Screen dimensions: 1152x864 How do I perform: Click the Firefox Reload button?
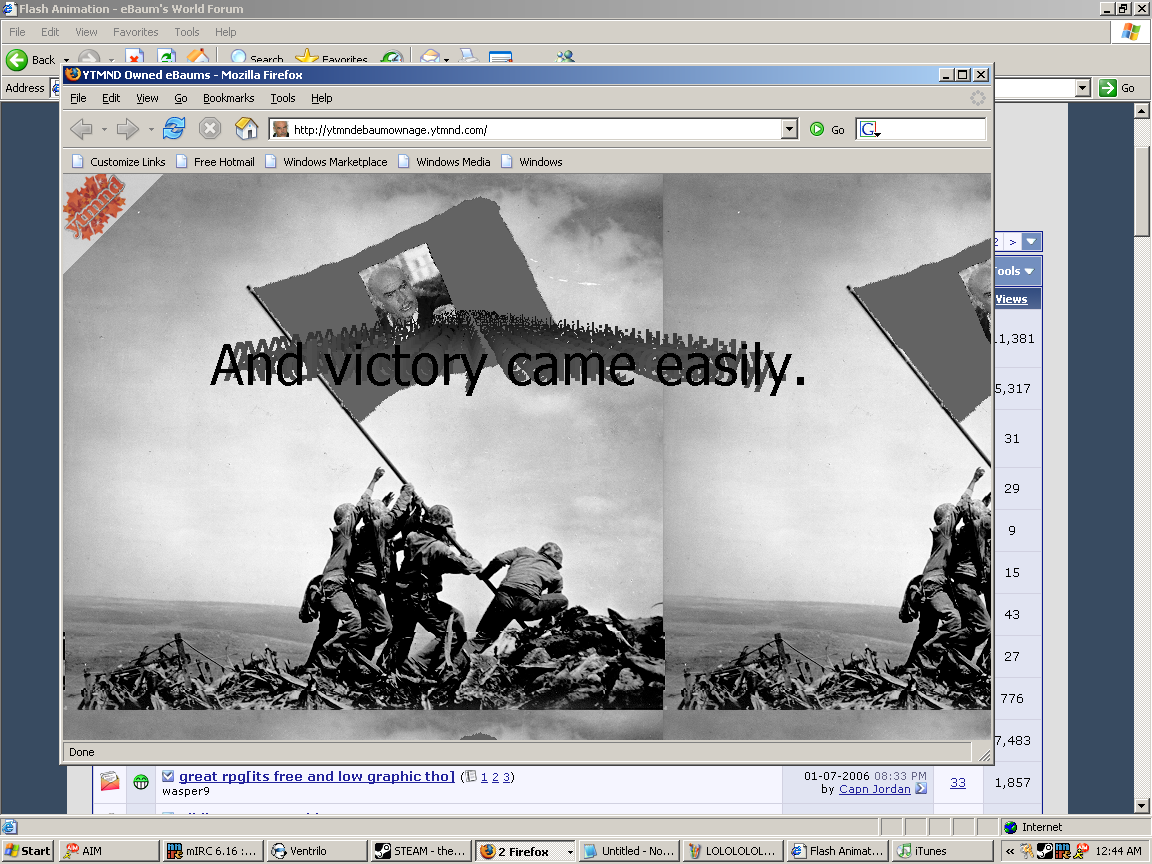[174, 128]
